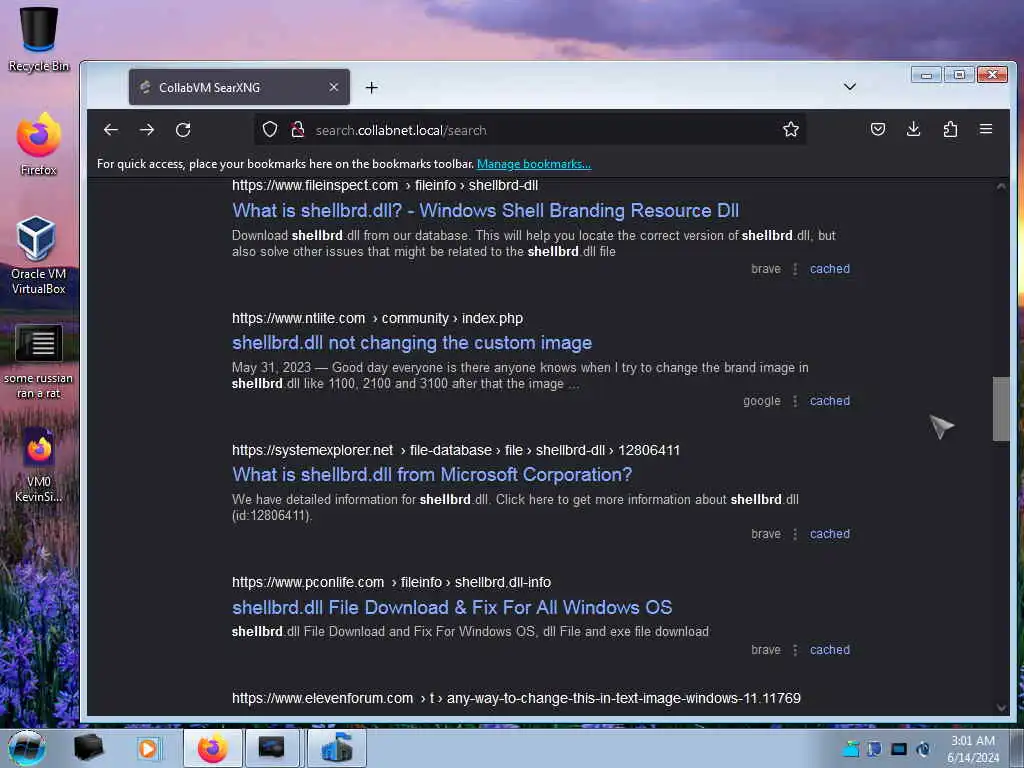
Task: Open the media player taskbar icon
Action: 148,748
